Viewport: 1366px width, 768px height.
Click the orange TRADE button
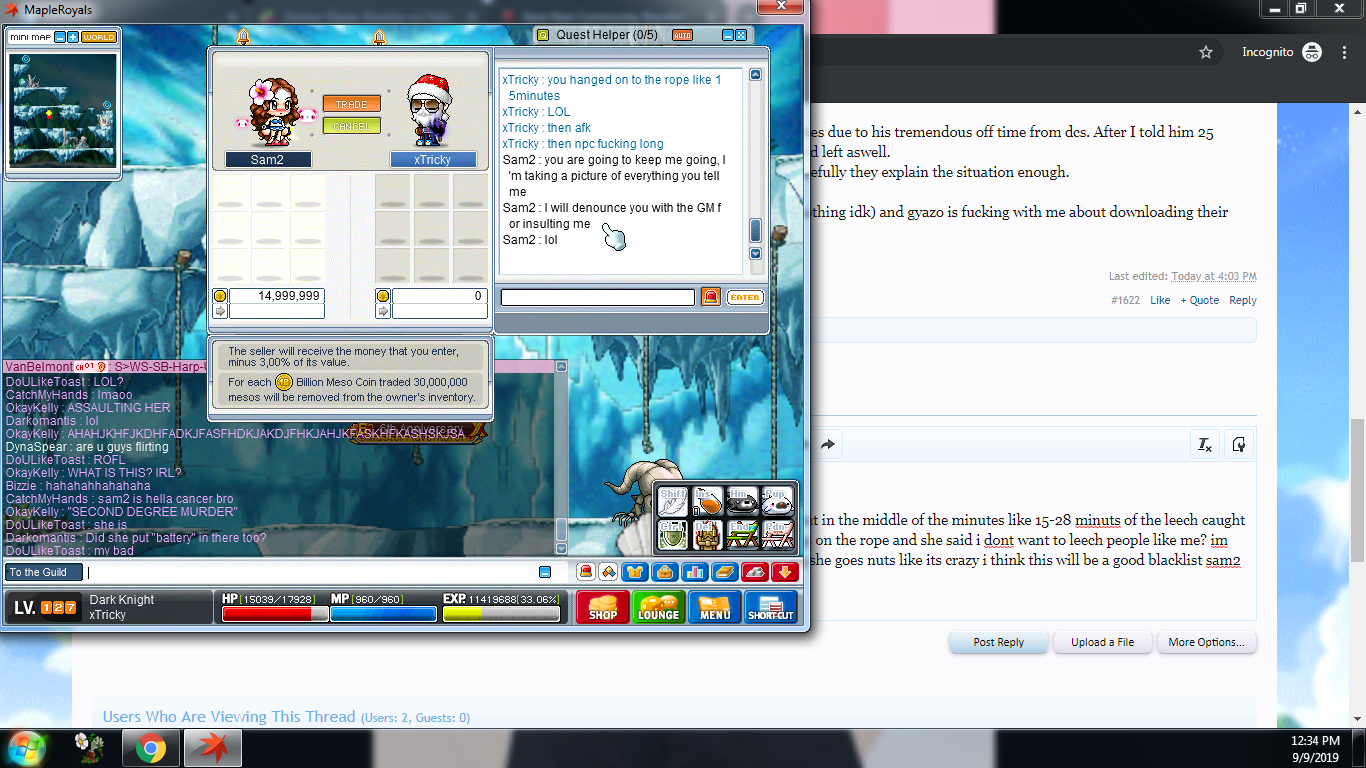[351, 104]
